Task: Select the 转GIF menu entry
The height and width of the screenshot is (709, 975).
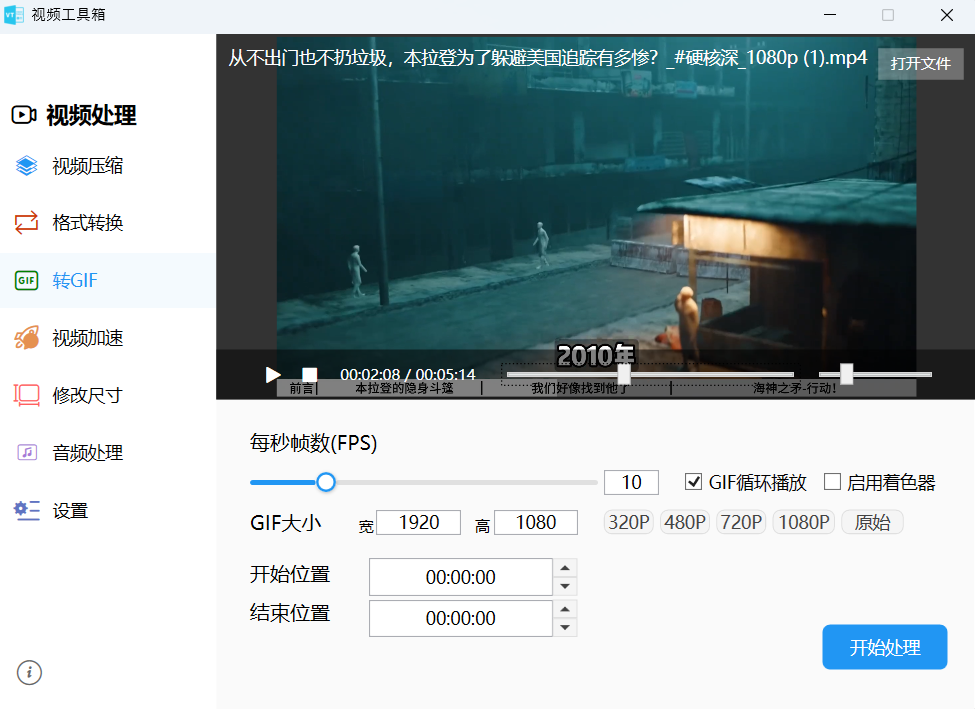Action: pyautogui.click(x=108, y=280)
